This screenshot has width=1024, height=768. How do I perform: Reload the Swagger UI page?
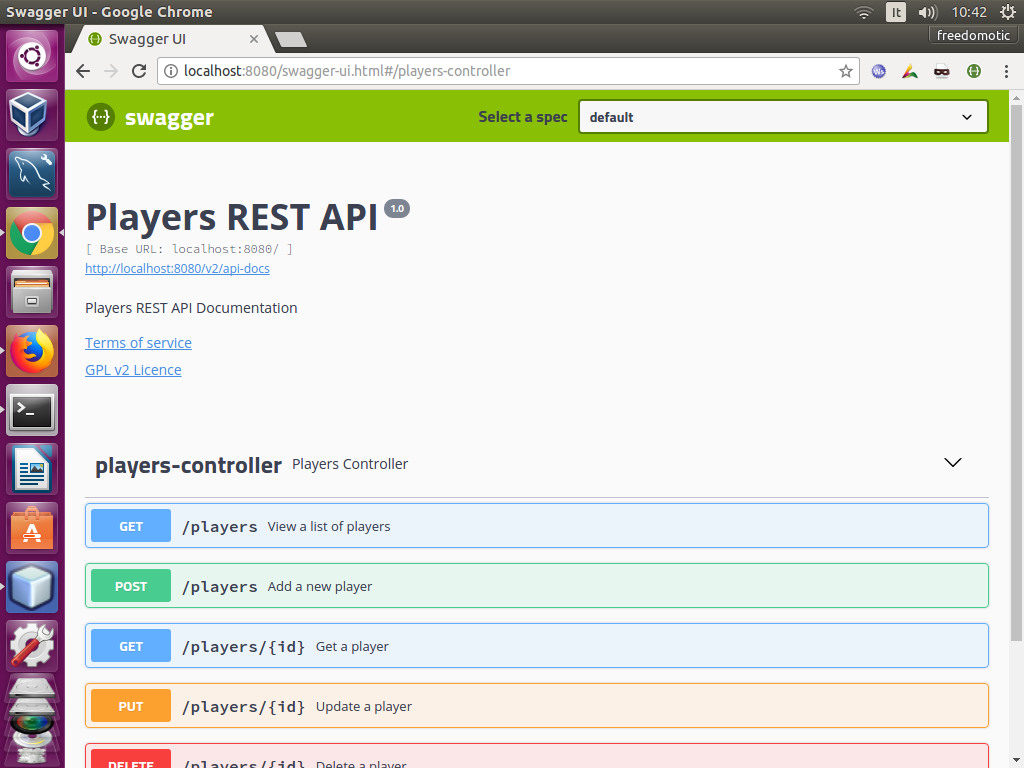[139, 71]
